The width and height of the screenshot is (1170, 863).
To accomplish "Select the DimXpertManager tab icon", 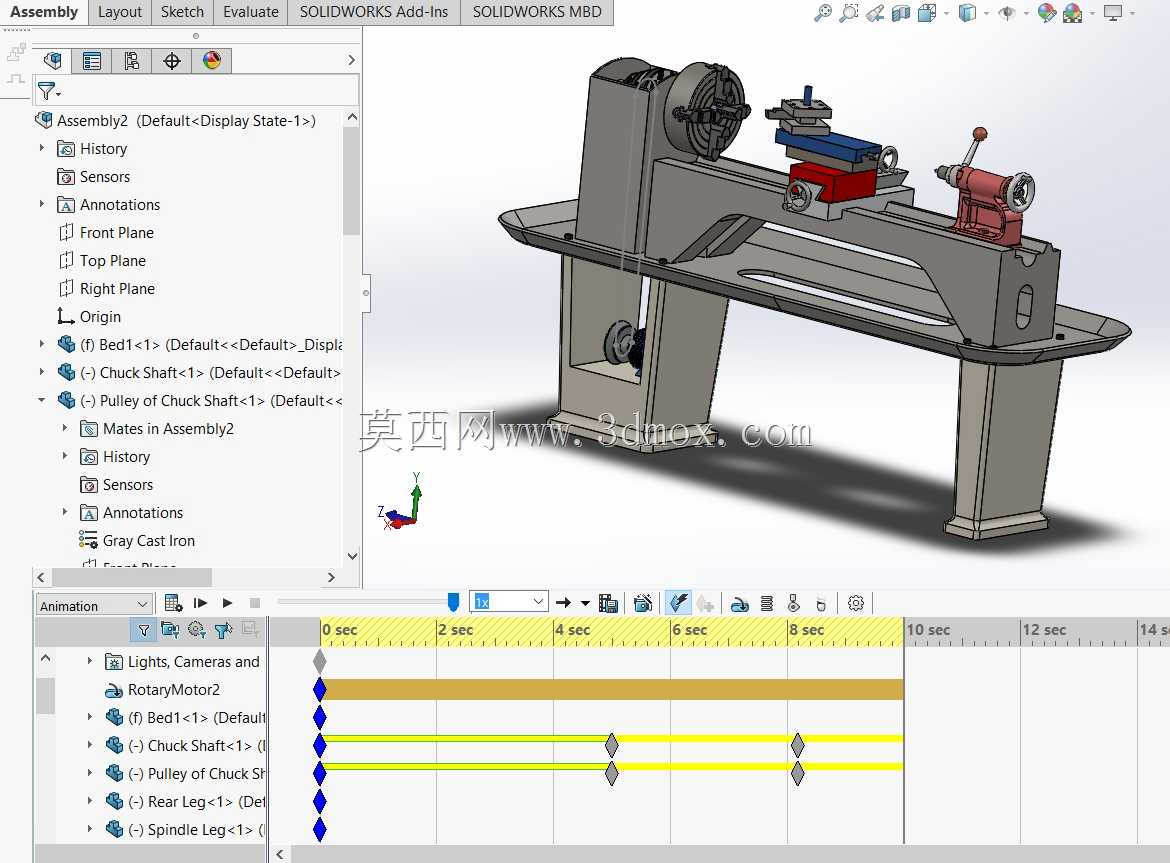I will [172, 60].
